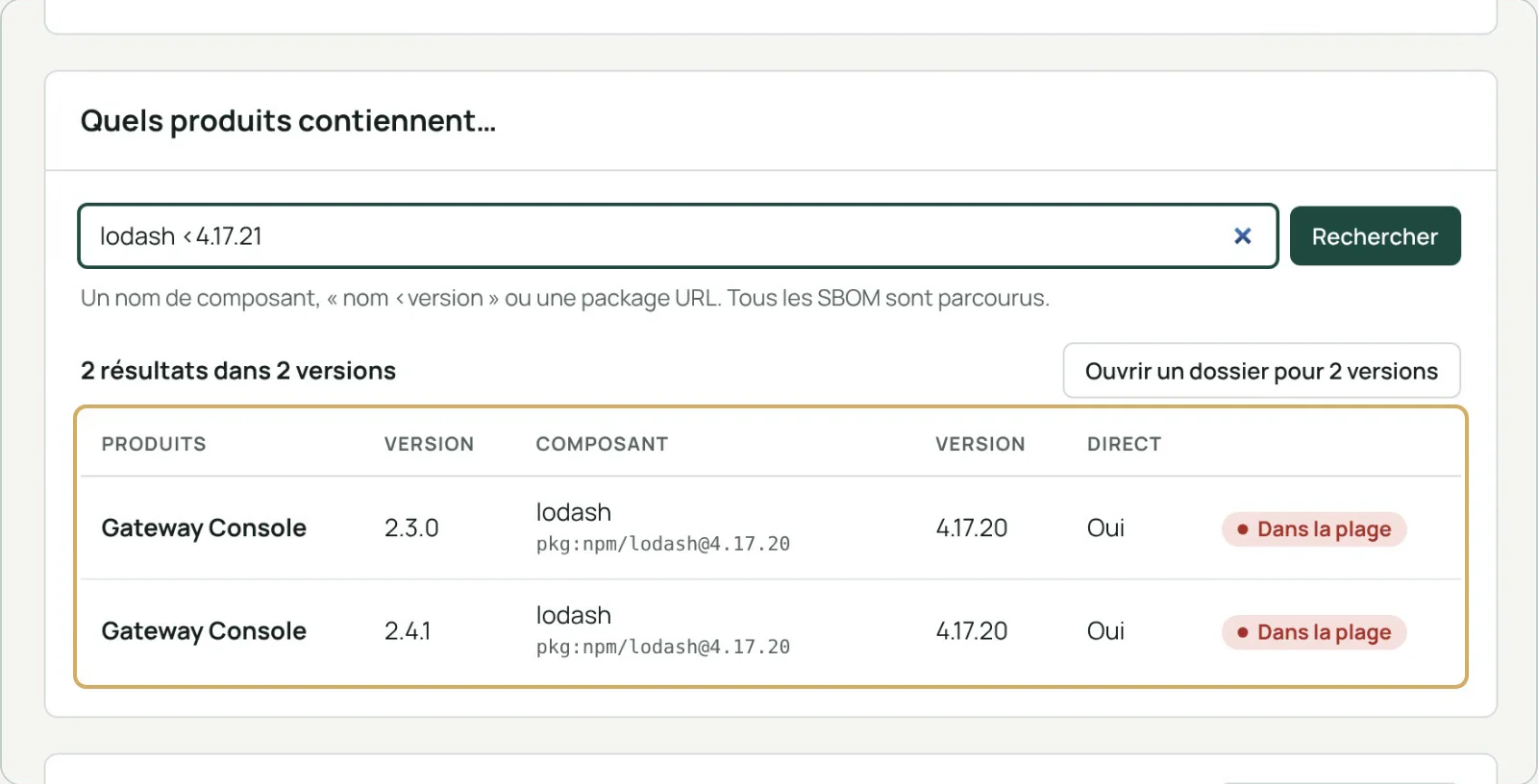The image size is (1538, 784).
Task: Open a dossier for 2 versions
Action: pos(1261,371)
